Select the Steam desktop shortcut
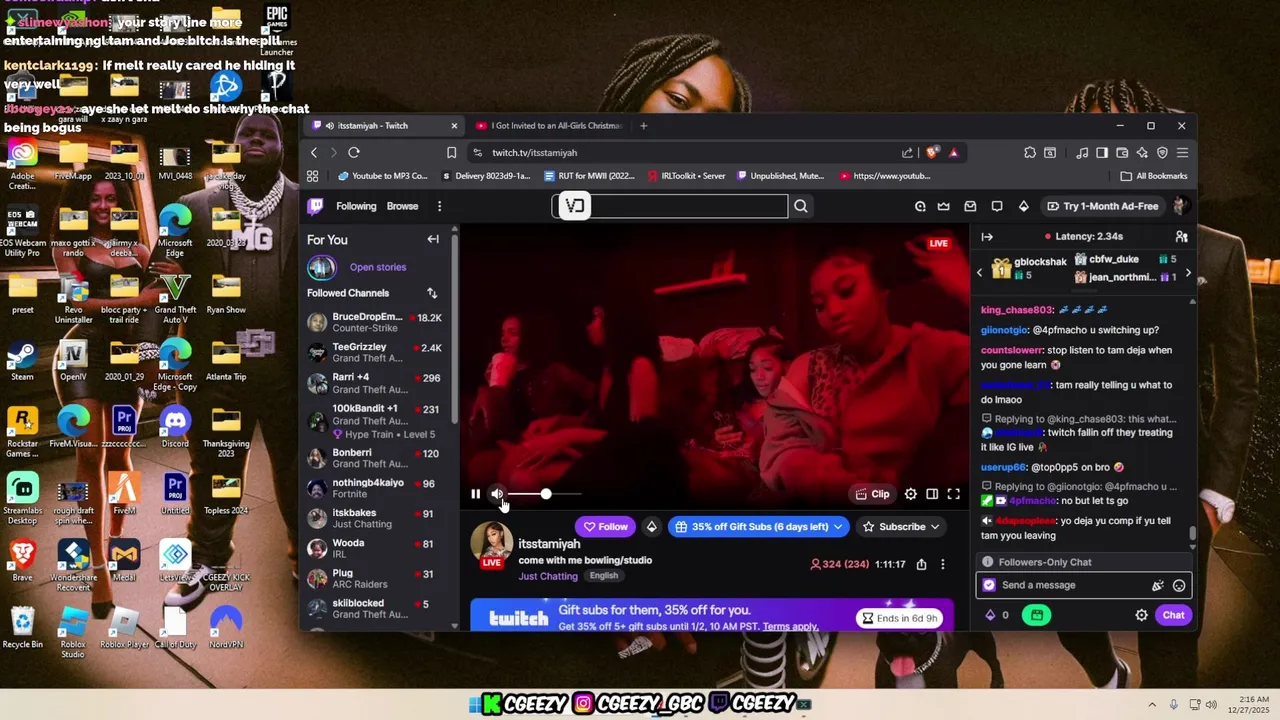Image resolution: width=1280 pixels, height=720 pixels. point(22,360)
